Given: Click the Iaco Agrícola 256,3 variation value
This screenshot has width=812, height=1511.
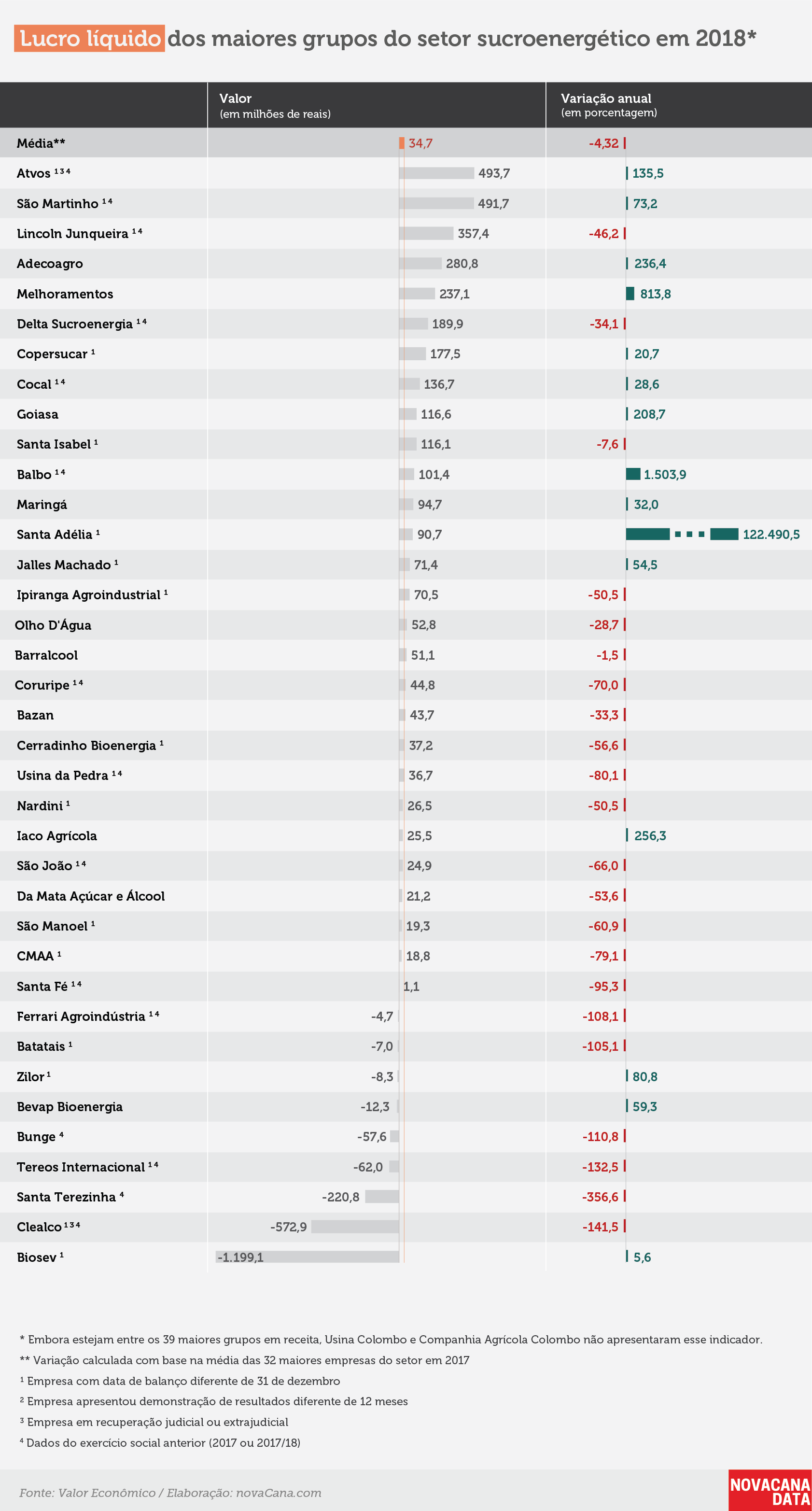Looking at the screenshot, I should click(650, 835).
